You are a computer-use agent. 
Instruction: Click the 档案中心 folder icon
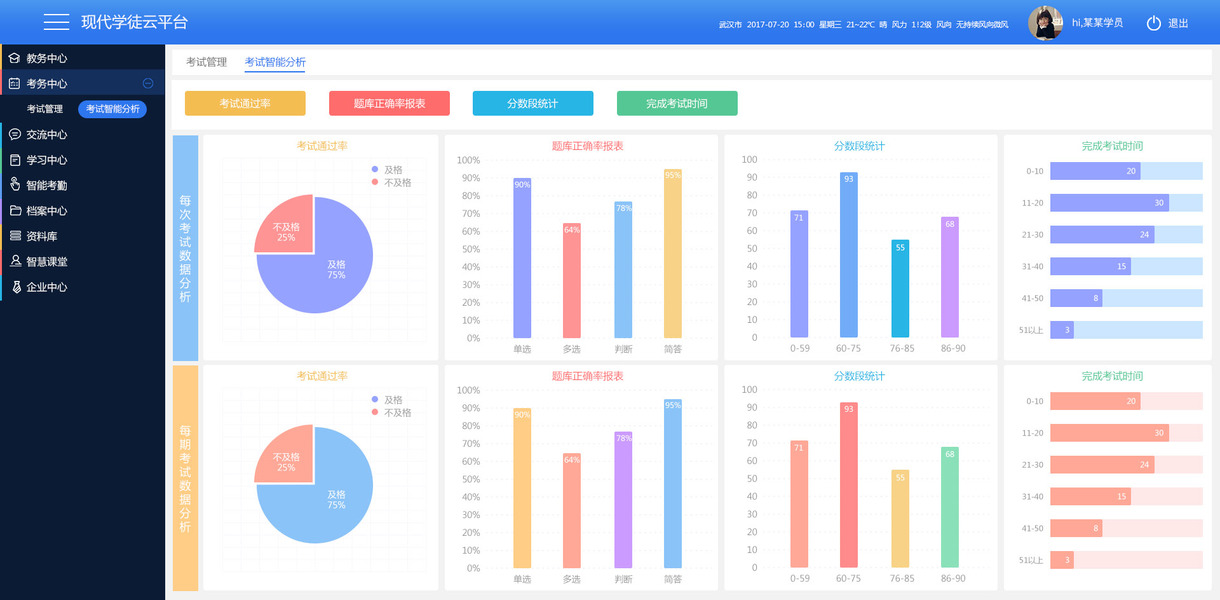[x=15, y=211]
